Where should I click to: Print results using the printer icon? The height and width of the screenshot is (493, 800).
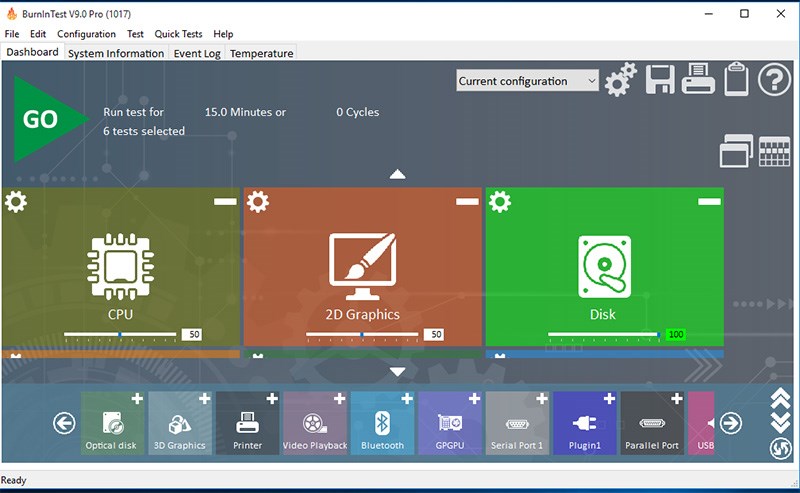pyautogui.click(x=698, y=79)
